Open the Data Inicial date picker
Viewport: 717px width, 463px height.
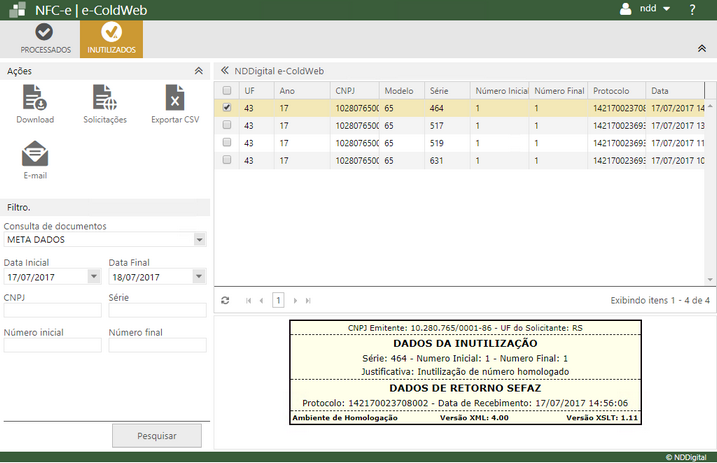[x=94, y=276]
